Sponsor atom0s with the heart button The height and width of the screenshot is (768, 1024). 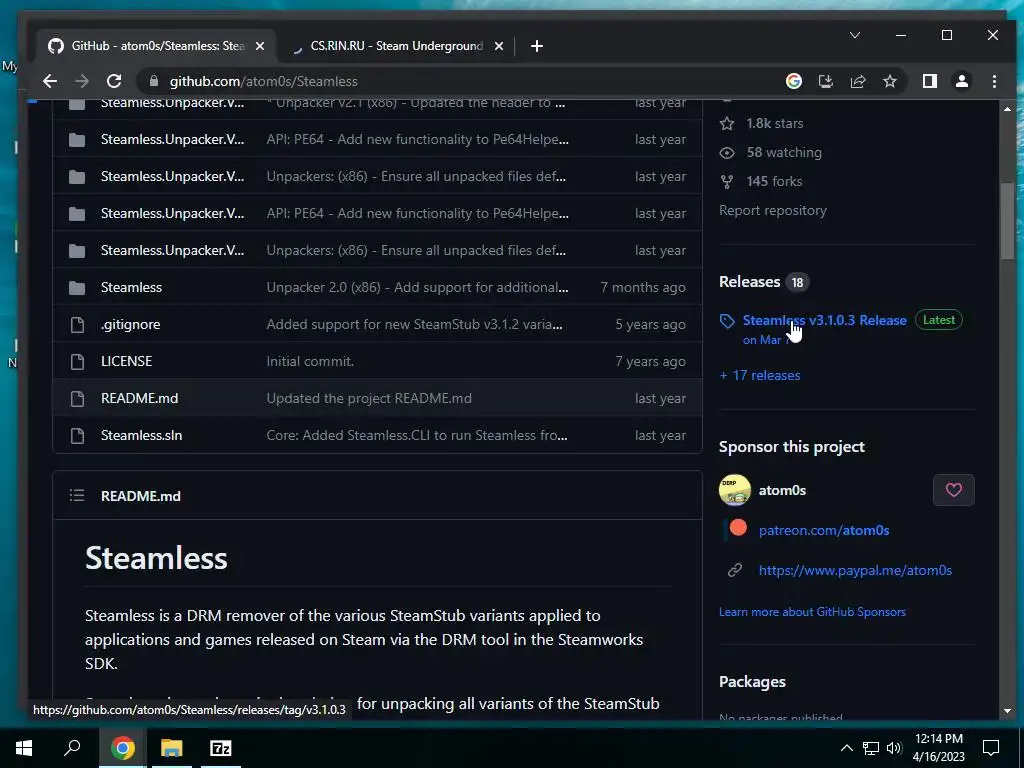click(953, 490)
